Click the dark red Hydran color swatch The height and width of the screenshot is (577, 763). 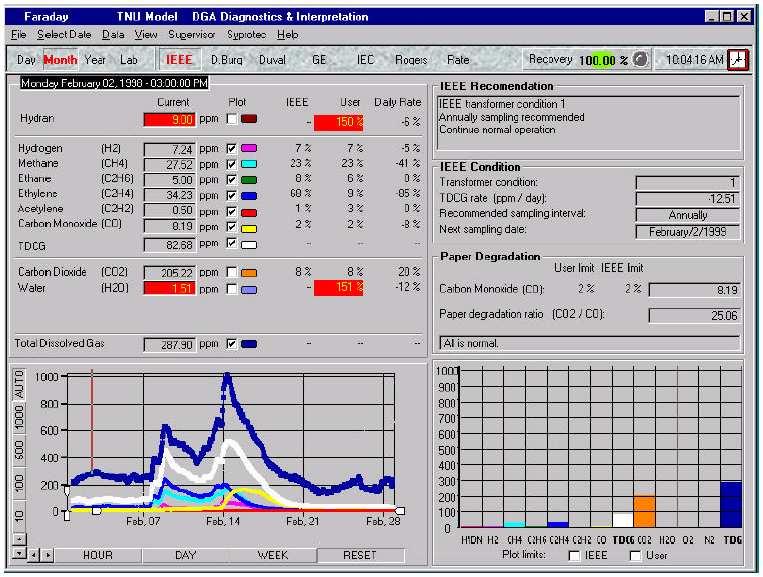click(249, 119)
